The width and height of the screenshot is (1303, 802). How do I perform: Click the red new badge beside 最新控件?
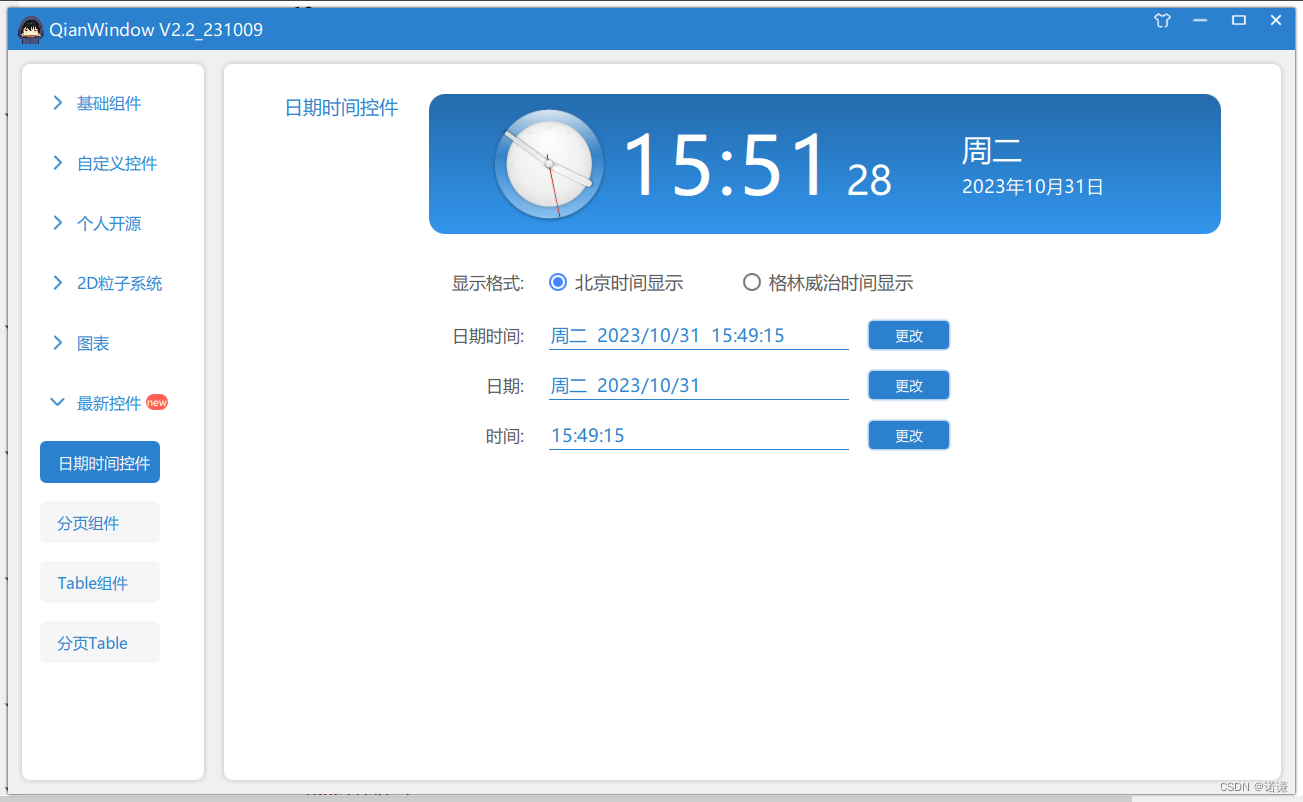(157, 402)
